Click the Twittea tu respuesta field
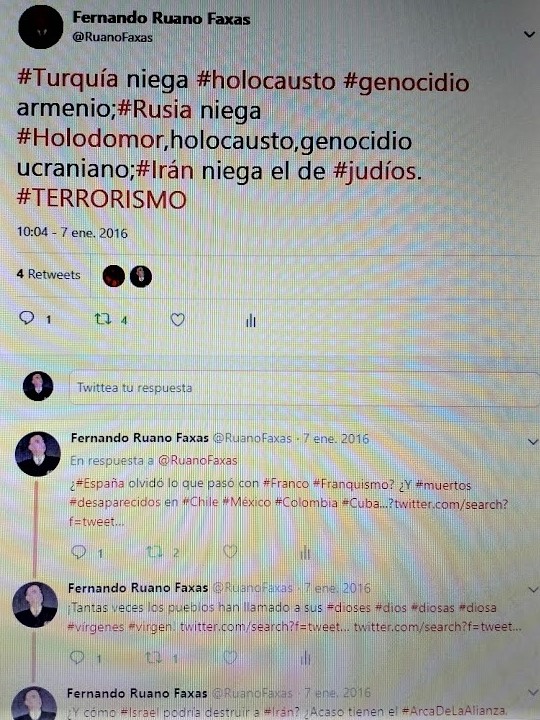 click(304, 388)
